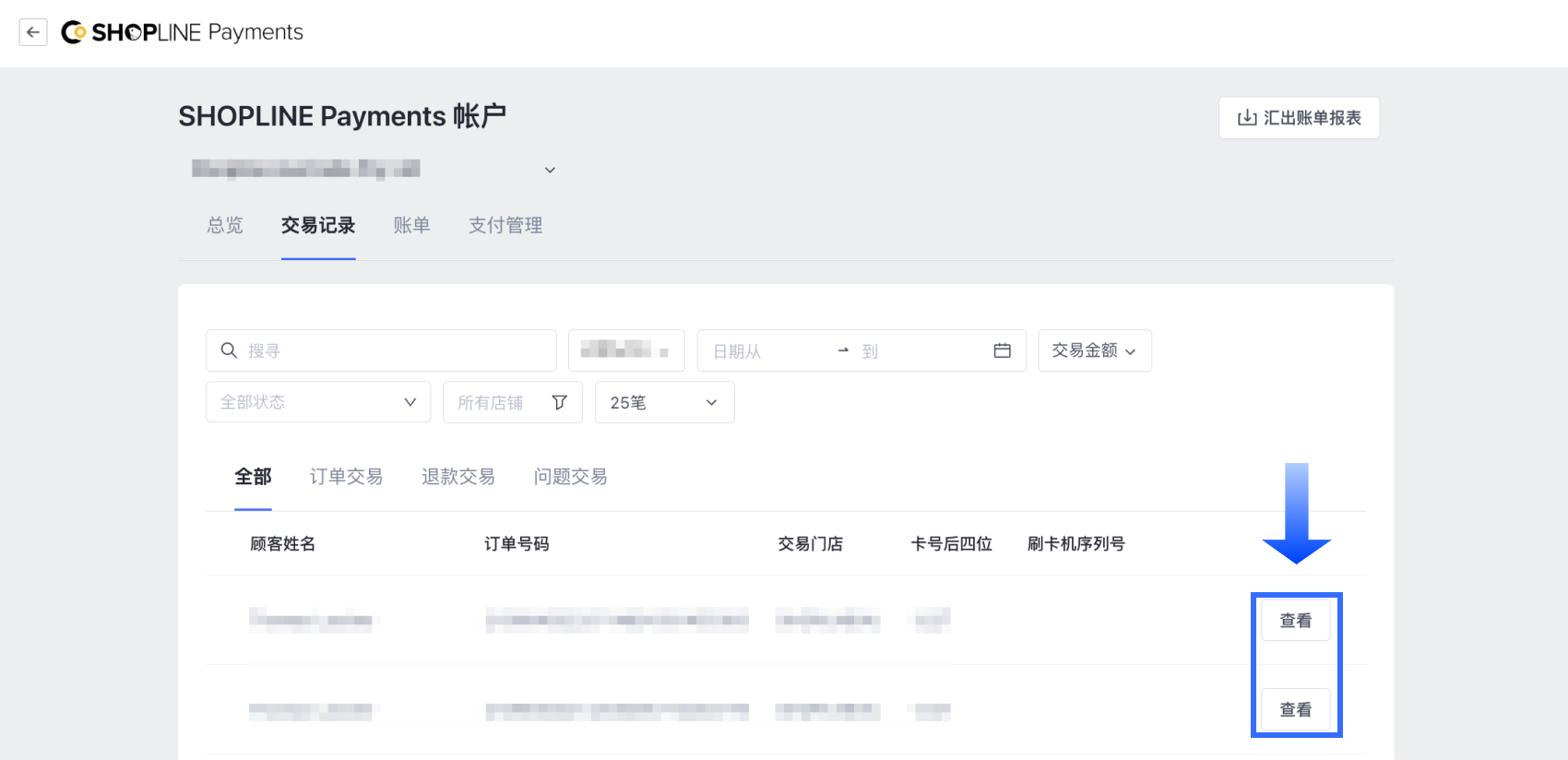Open the 25笔 page size dropdown

665,402
